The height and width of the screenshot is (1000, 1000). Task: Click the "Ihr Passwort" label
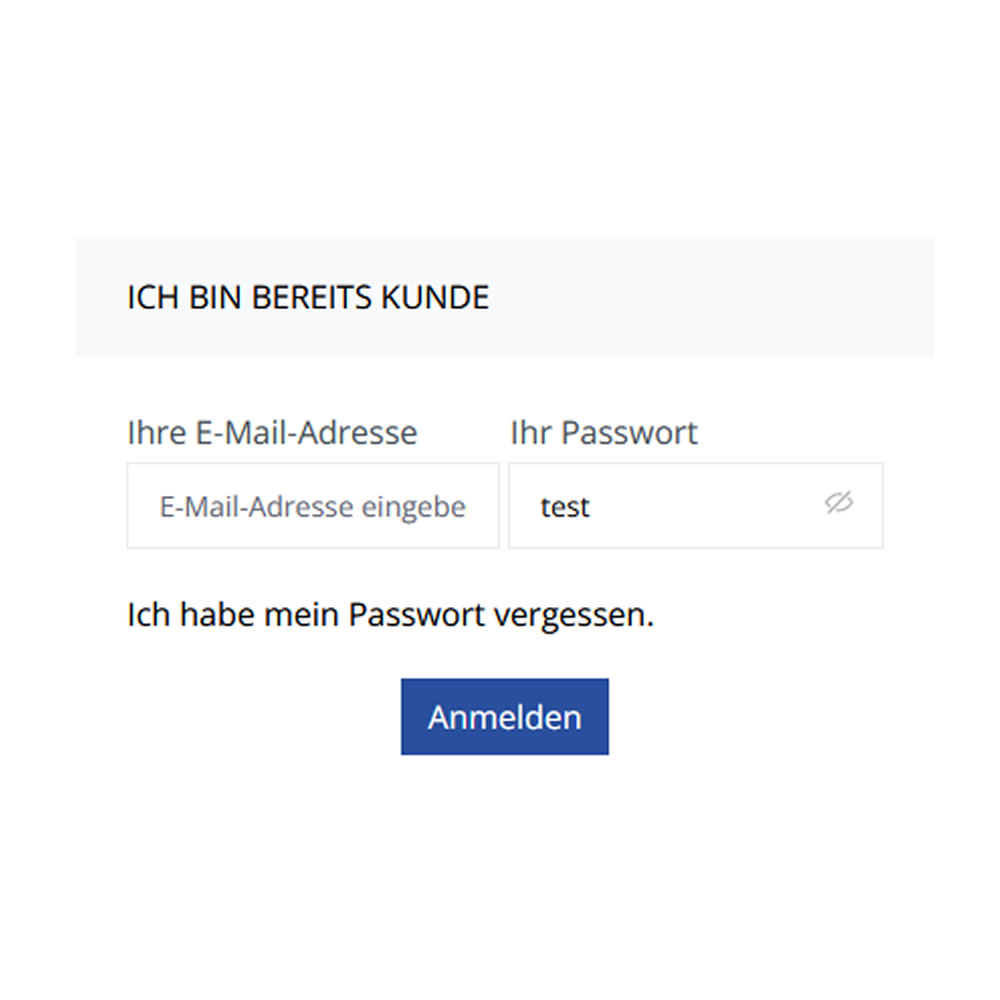[x=603, y=433]
